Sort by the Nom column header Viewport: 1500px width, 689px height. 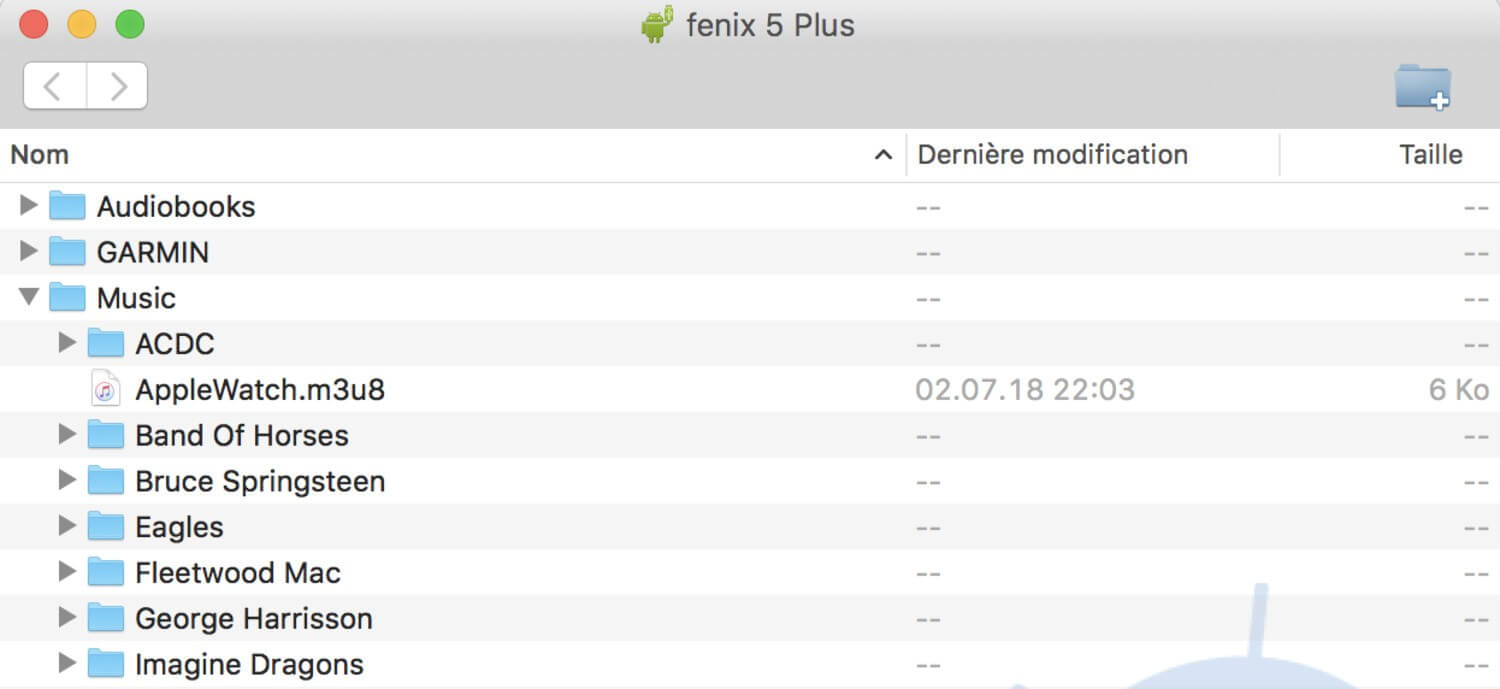(452, 155)
